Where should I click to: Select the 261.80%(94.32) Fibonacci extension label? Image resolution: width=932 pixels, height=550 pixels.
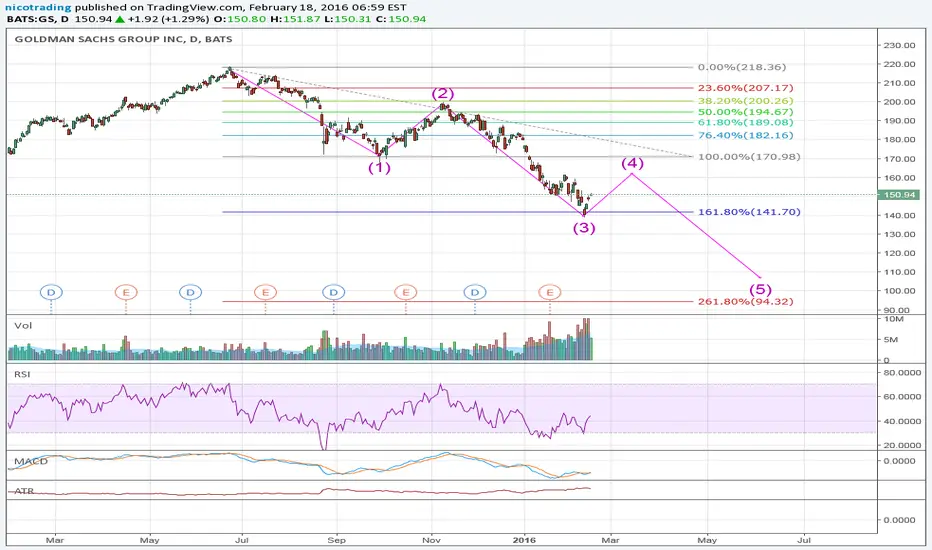point(745,301)
